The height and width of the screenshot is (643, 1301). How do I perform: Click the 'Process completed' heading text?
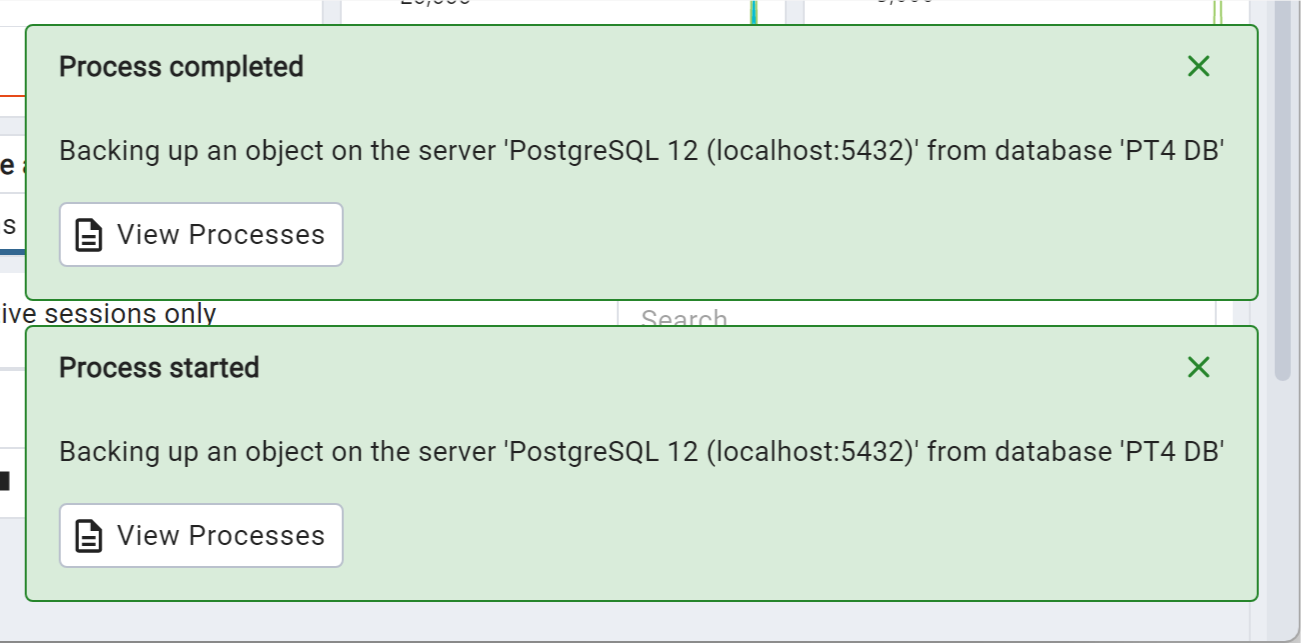[x=181, y=67]
